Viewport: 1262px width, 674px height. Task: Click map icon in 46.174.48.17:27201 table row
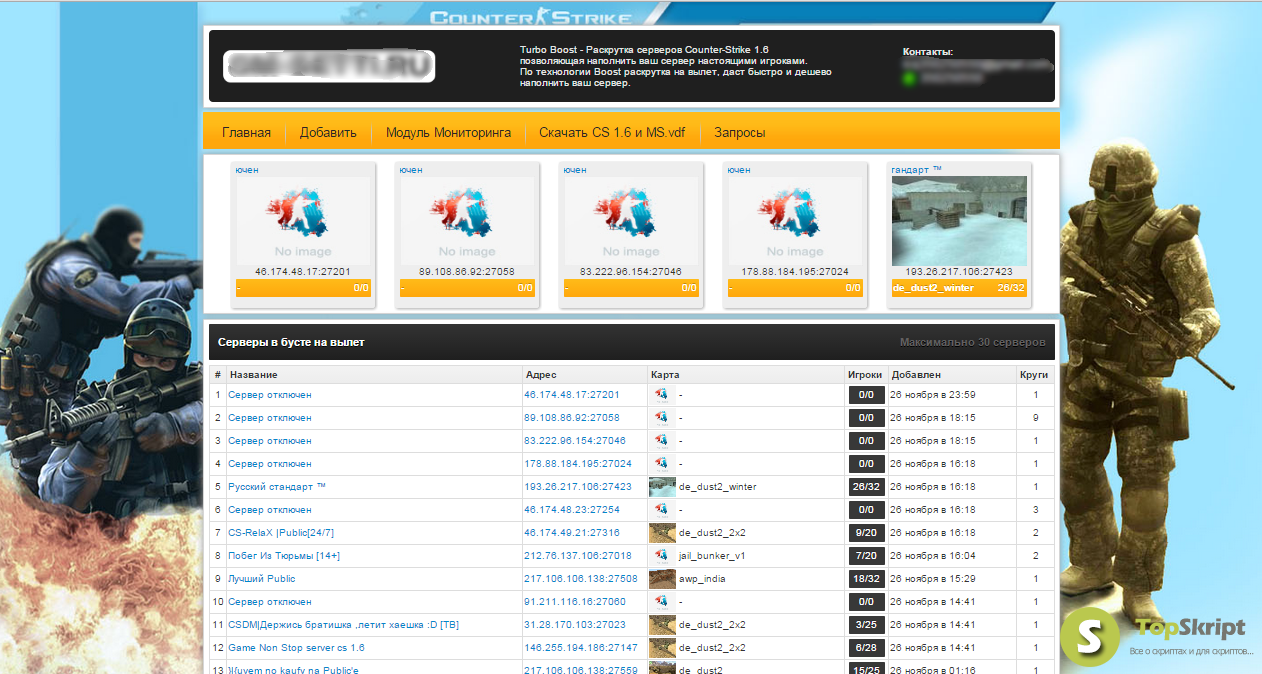coord(662,395)
